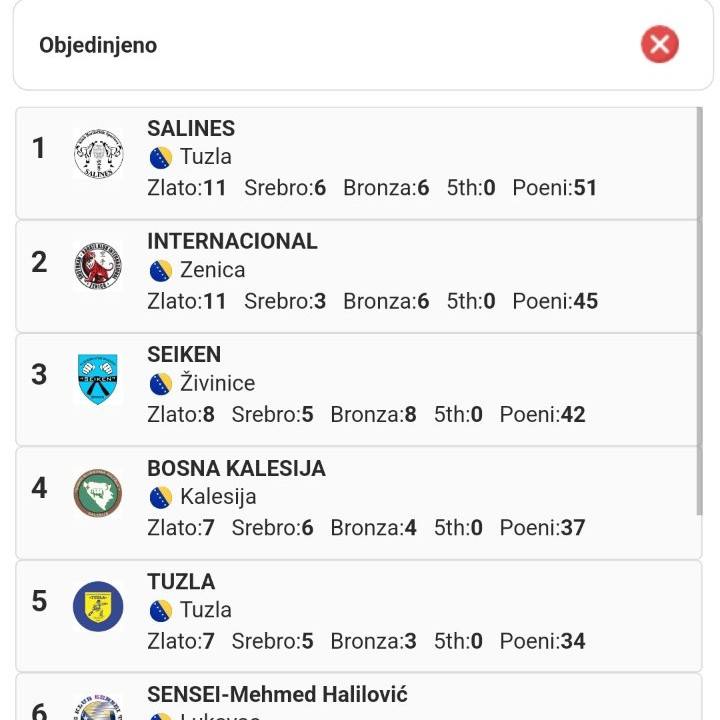Click the BOSNA KALESIJA round logo
Viewport: 720px width, 720px height.
click(x=98, y=493)
